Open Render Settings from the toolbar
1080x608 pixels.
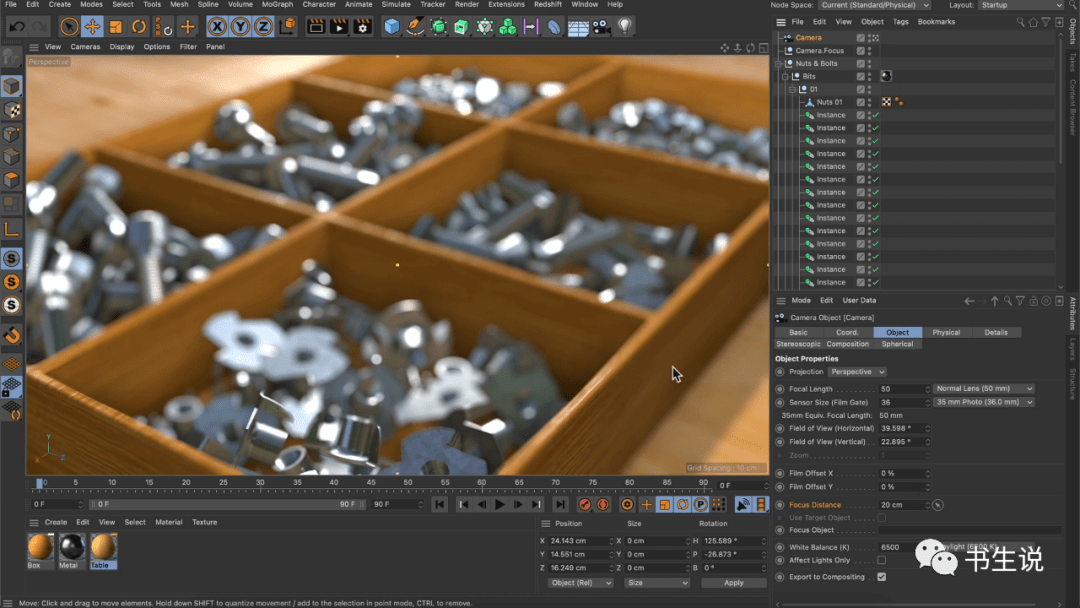pos(362,25)
